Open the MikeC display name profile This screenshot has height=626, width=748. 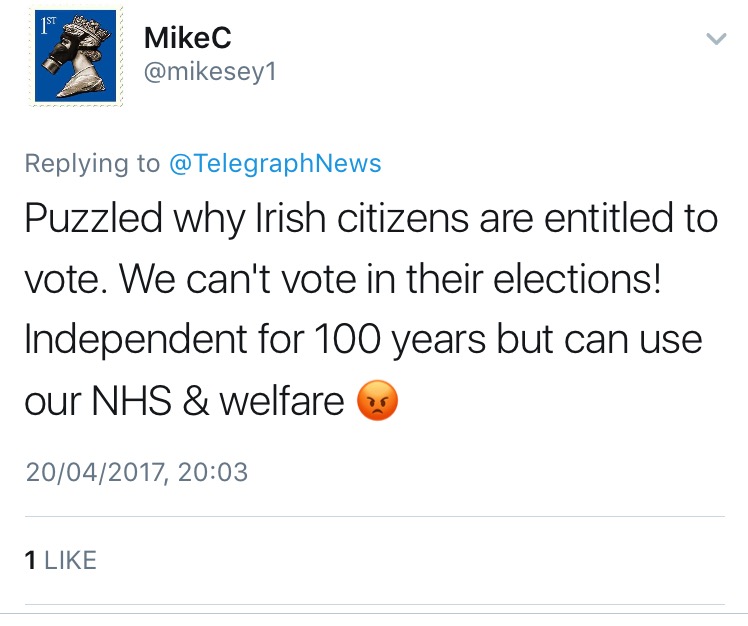[187, 38]
